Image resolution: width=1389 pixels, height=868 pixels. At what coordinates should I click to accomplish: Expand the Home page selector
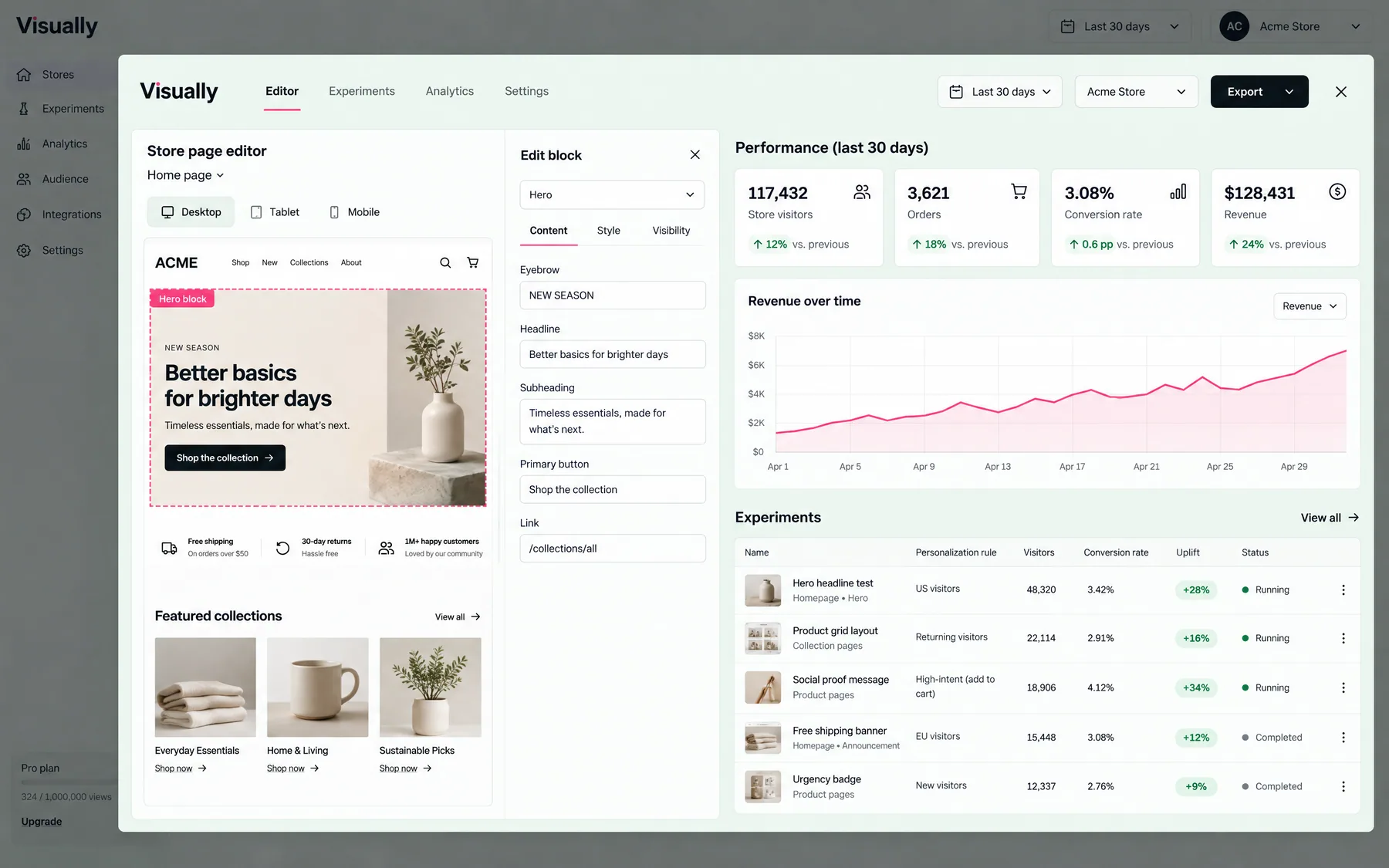point(186,175)
